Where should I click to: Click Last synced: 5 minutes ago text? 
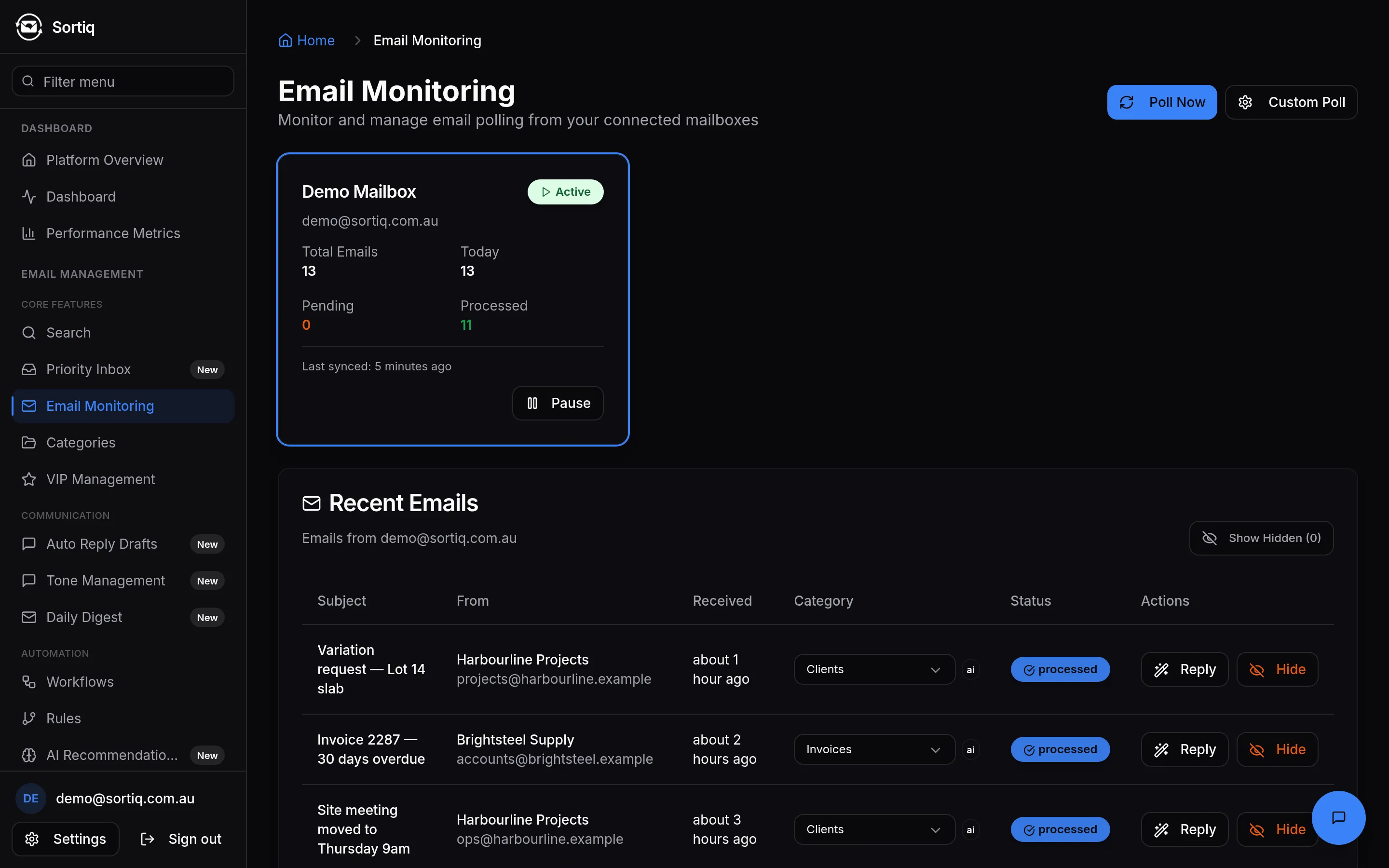(x=377, y=366)
